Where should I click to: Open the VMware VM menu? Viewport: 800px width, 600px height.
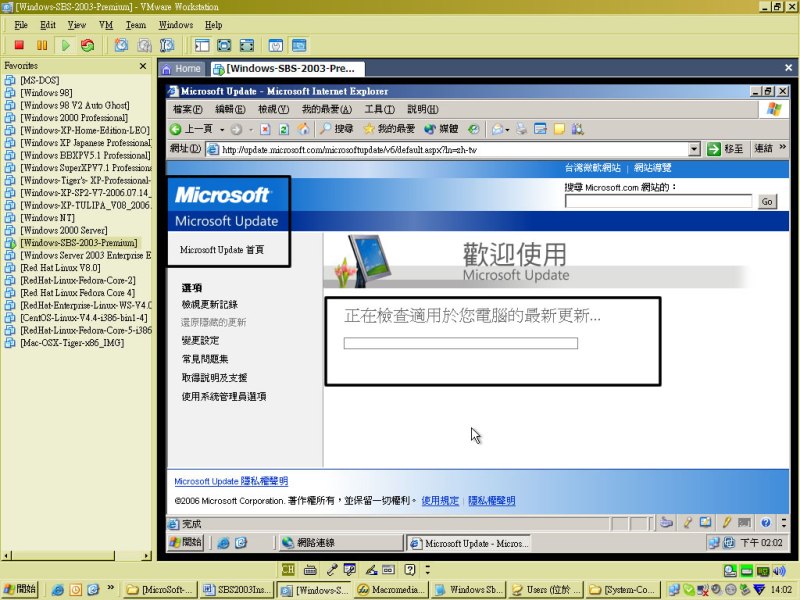(106, 25)
